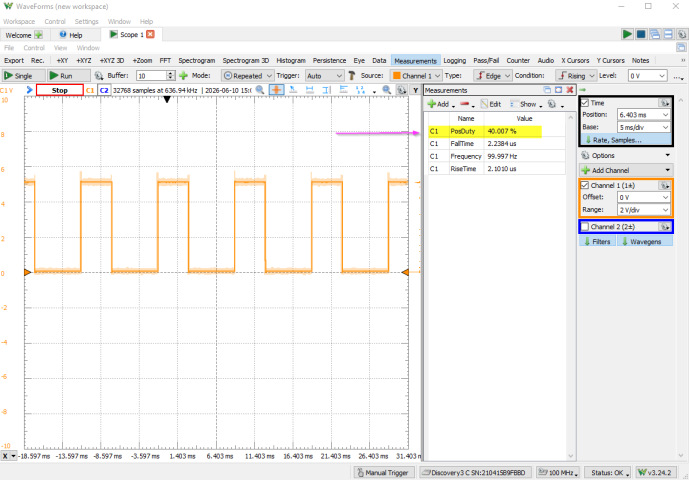Image resolution: width=689 pixels, height=480 pixels.
Task: Open the Level dropdown showing 0 V
Action: 648,76
